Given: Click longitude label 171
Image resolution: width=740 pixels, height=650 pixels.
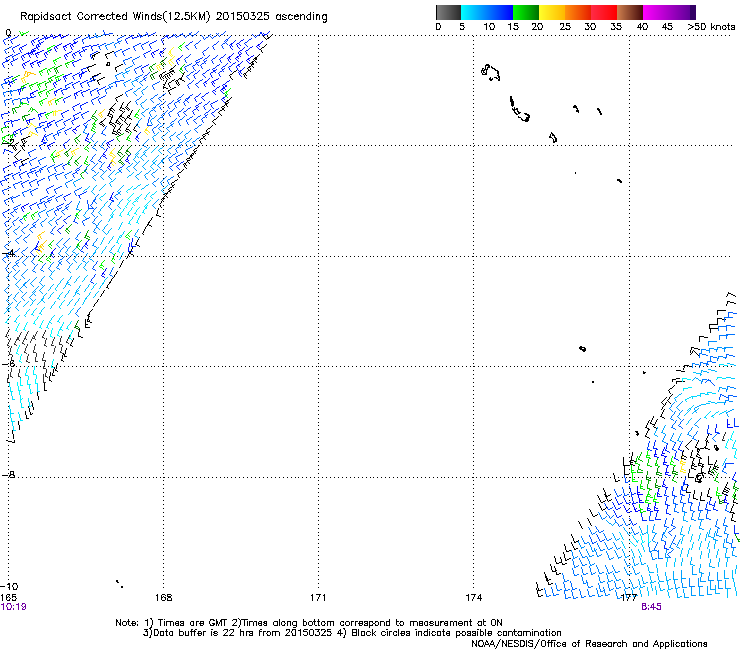Looking at the screenshot, I should point(318,597).
